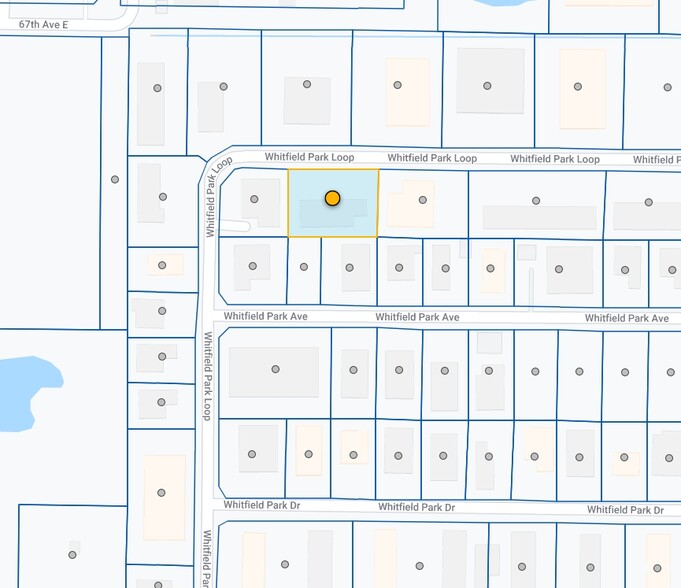Click the rightmost 'Whitfield Park Ave' label
This screenshot has height=588, width=681.
tap(627, 318)
